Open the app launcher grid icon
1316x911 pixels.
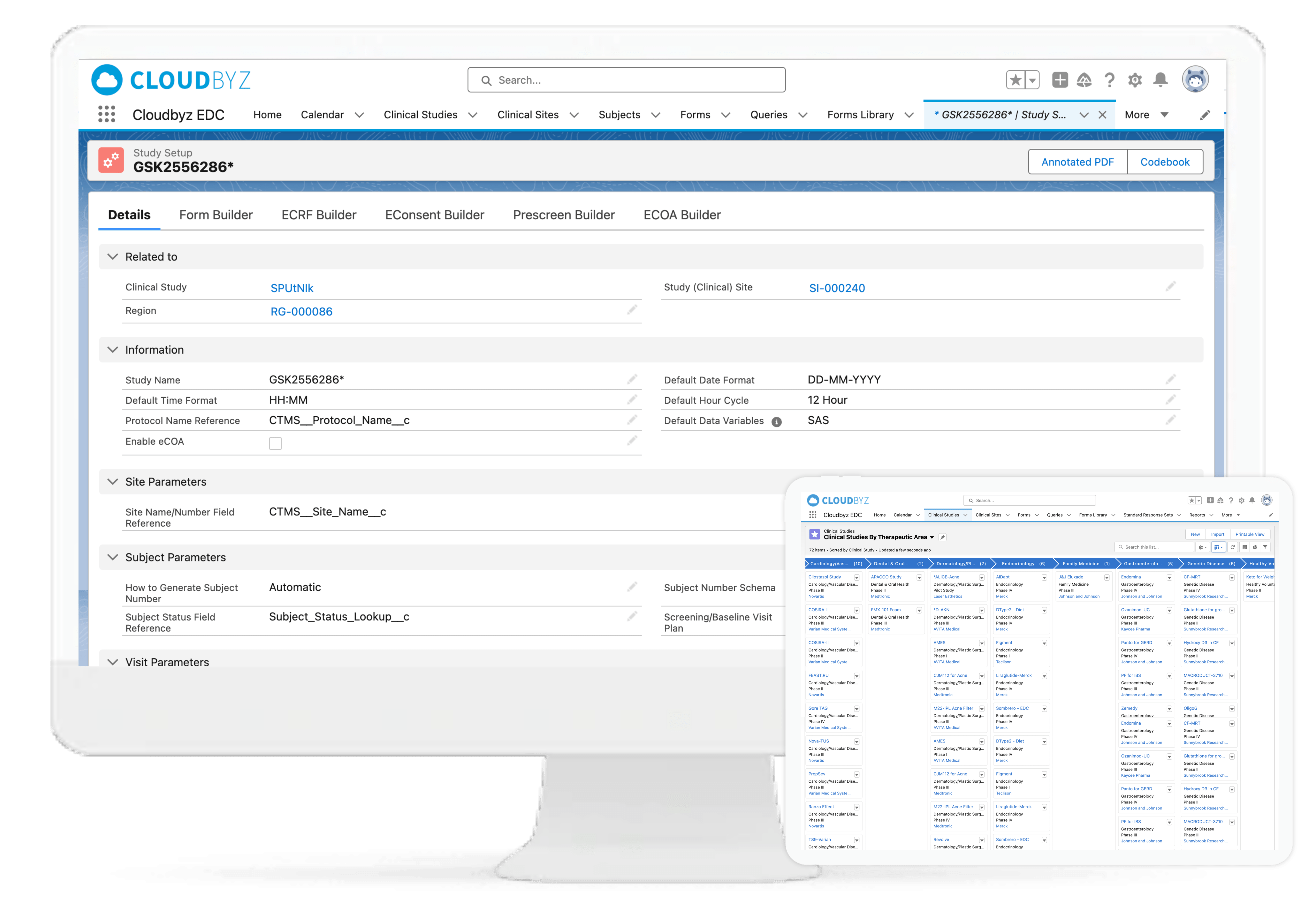[x=107, y=114]
